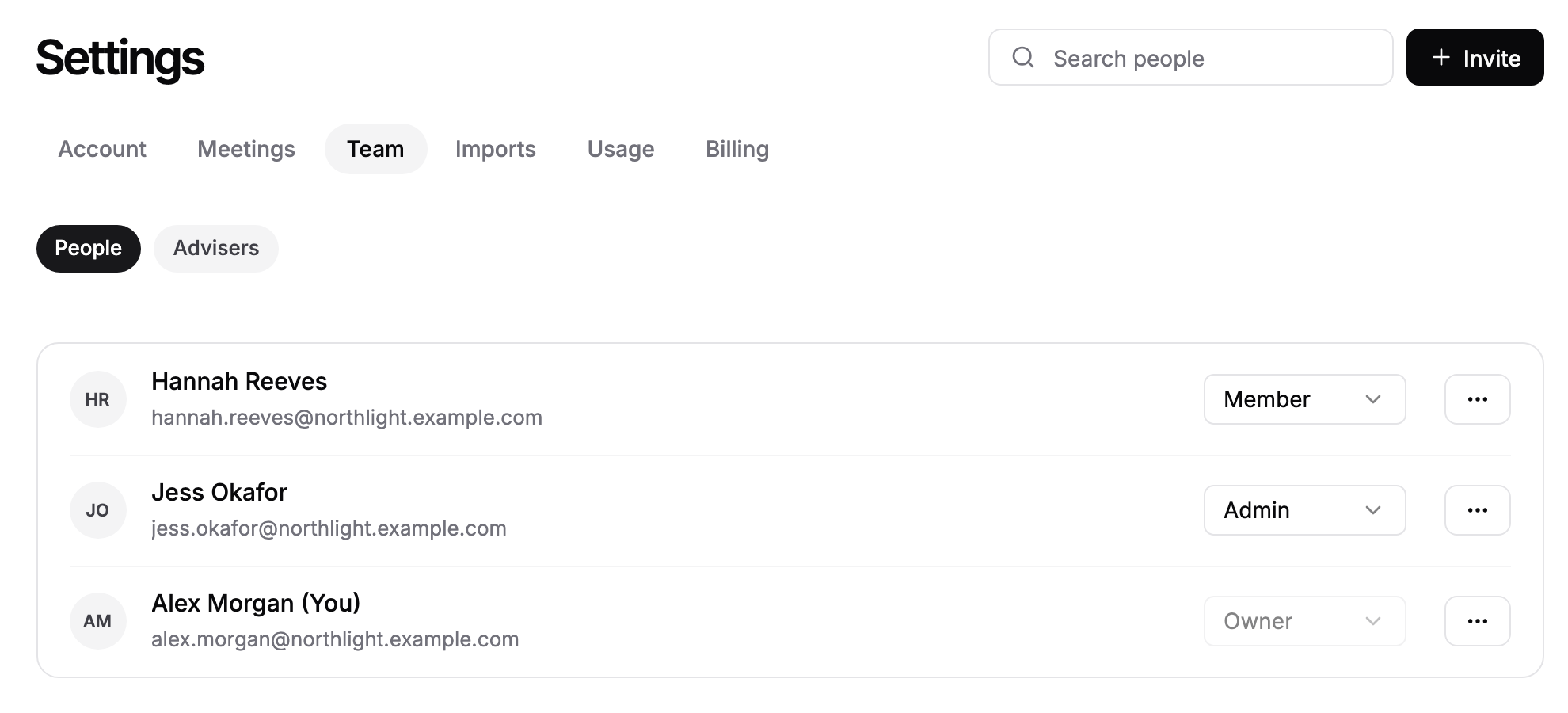Switch to the Meetings tab
This screenshot has height=713, width=1568.
point(246,149)
